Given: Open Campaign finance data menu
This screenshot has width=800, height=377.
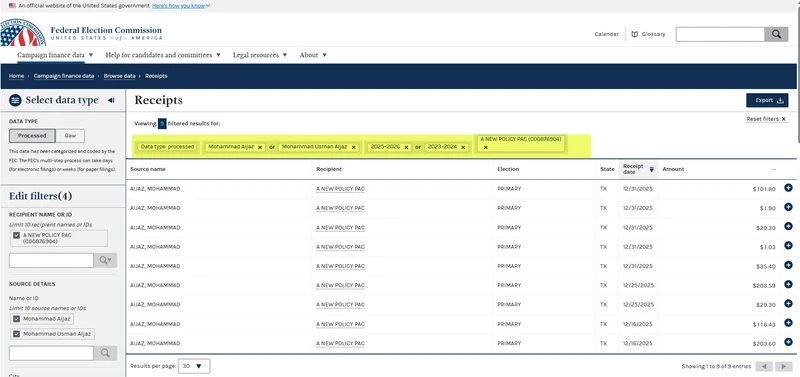Looking at the screenshot, I should click(55, 55).
